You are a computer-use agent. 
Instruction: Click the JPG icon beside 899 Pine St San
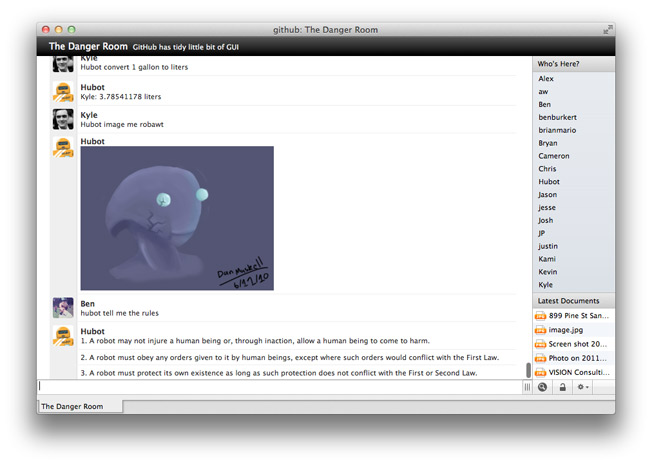pos(540,316)
